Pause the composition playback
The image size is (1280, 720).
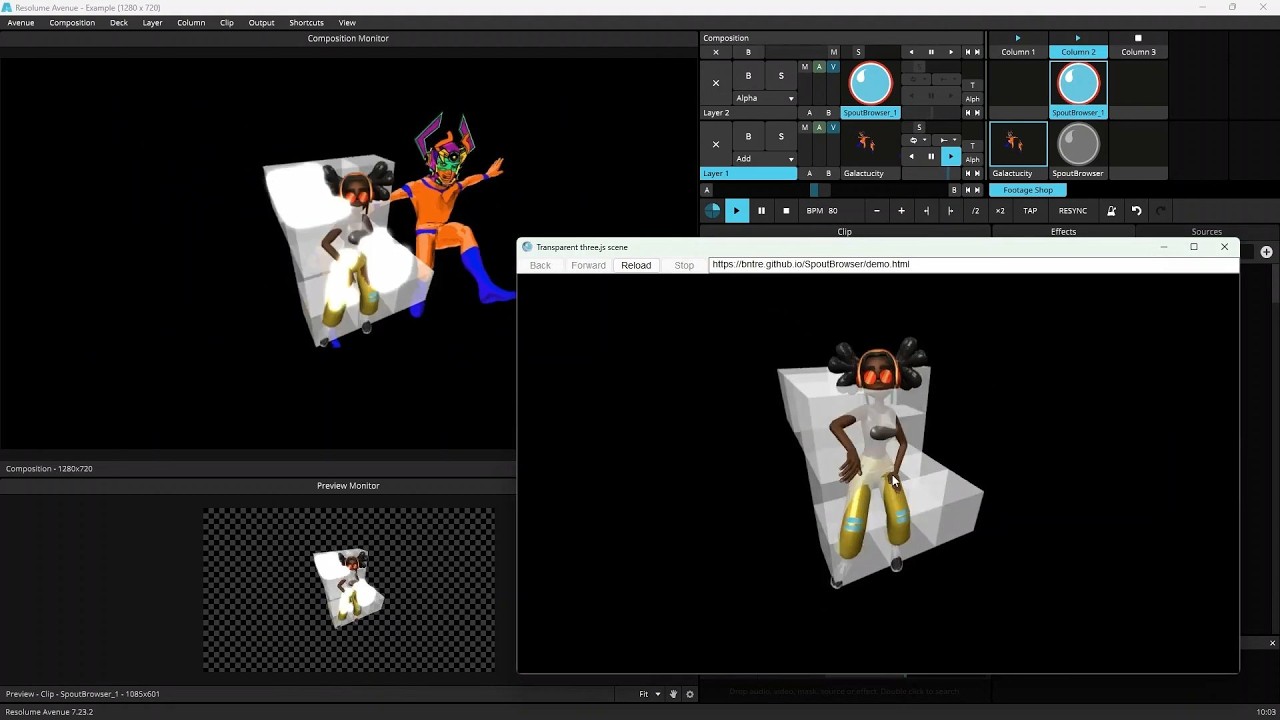pos(761,210)
